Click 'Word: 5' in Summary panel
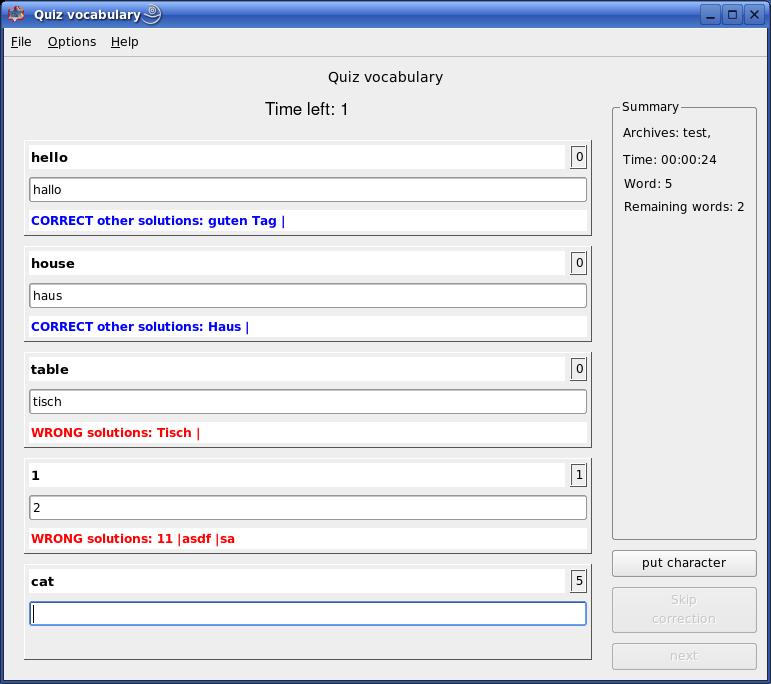 [648, 184]
